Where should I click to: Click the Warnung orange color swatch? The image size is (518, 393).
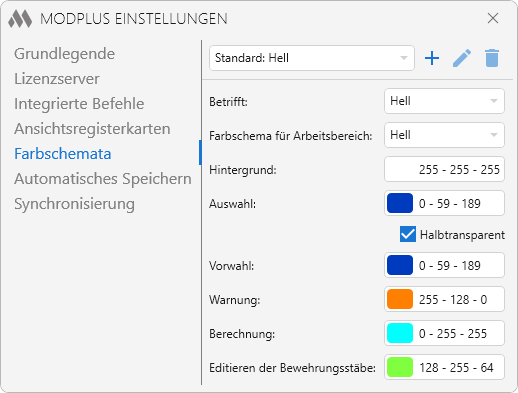tap(400, 299)
